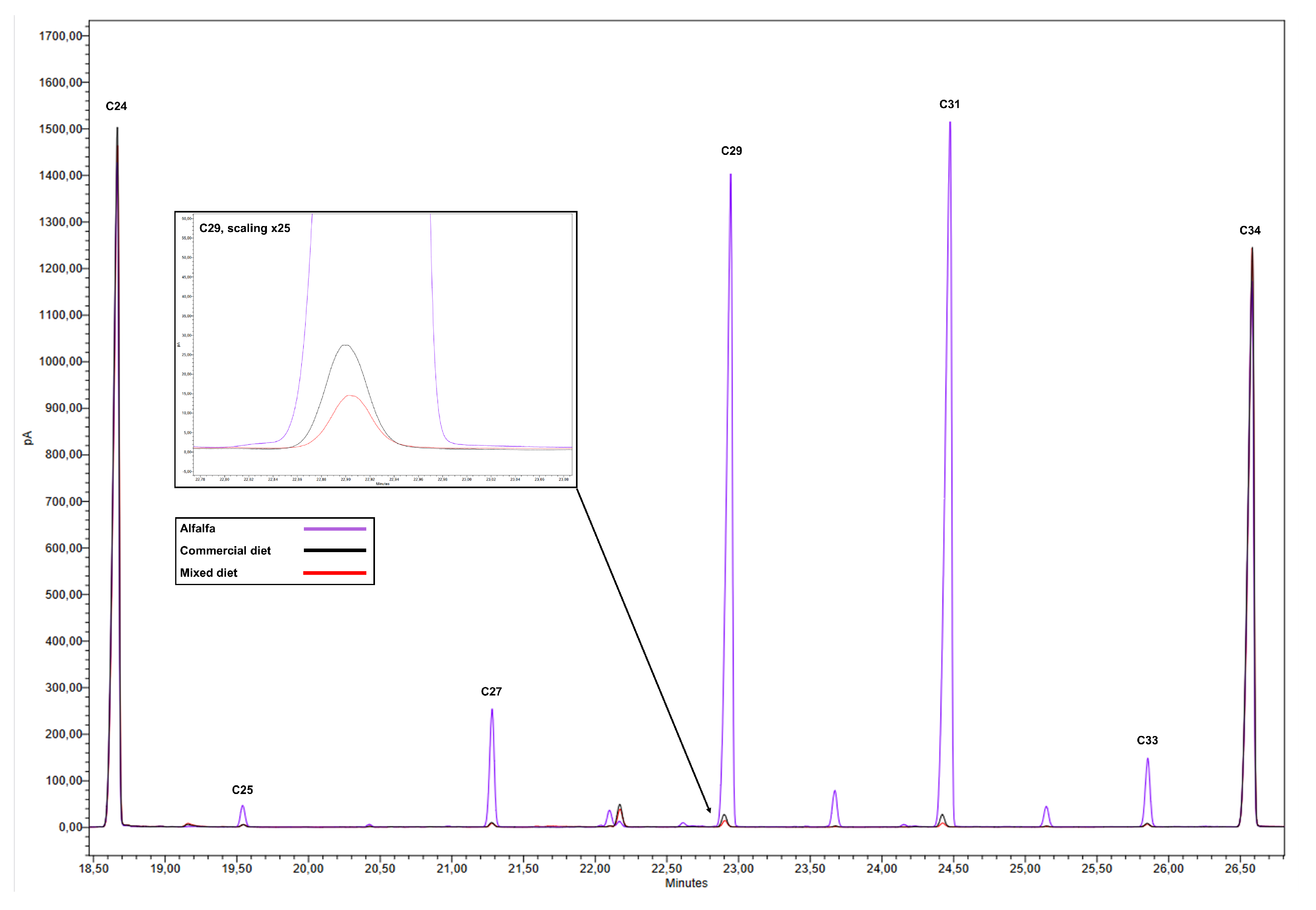Click the pA y-axis title
This screenshot has height=910, width=1316.
click(28, 437)
